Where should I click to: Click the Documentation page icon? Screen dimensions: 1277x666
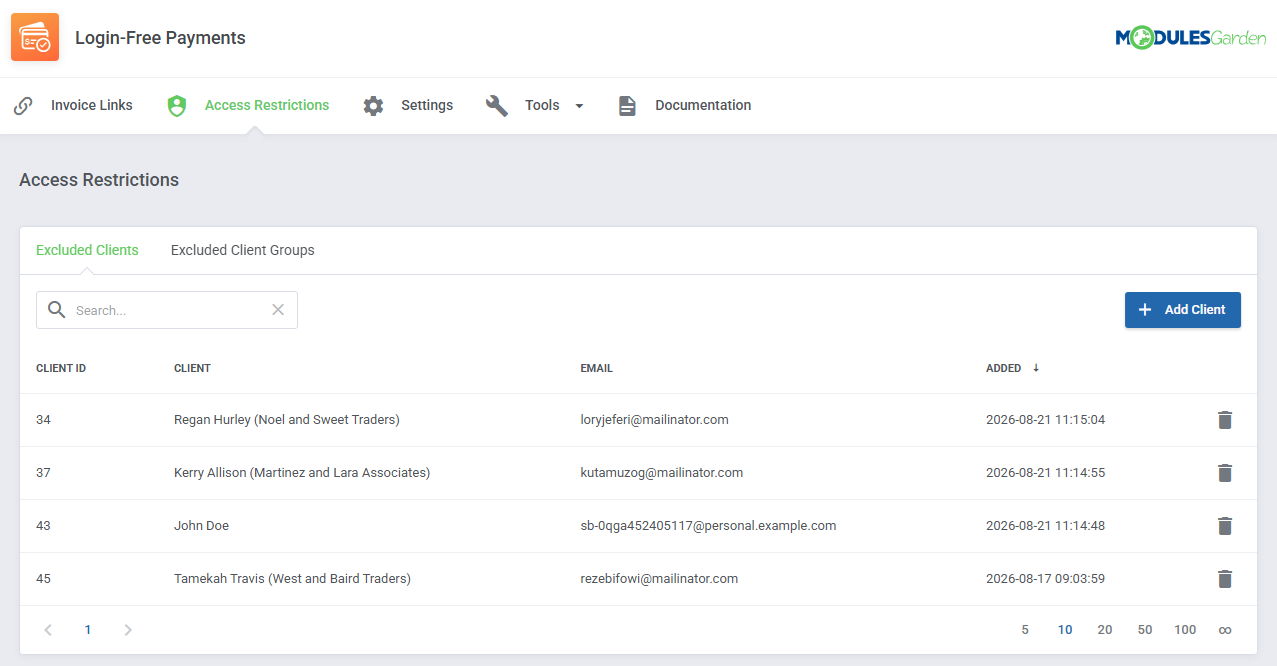[627, 105]
